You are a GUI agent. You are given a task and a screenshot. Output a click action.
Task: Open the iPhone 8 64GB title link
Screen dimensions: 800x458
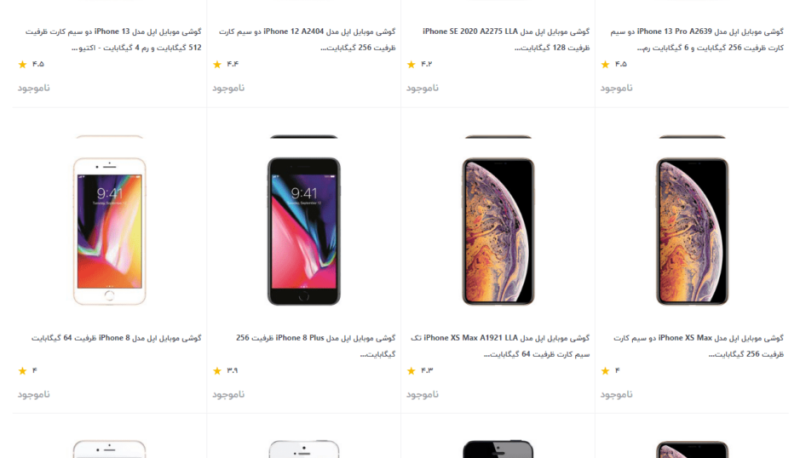(116, 338)
